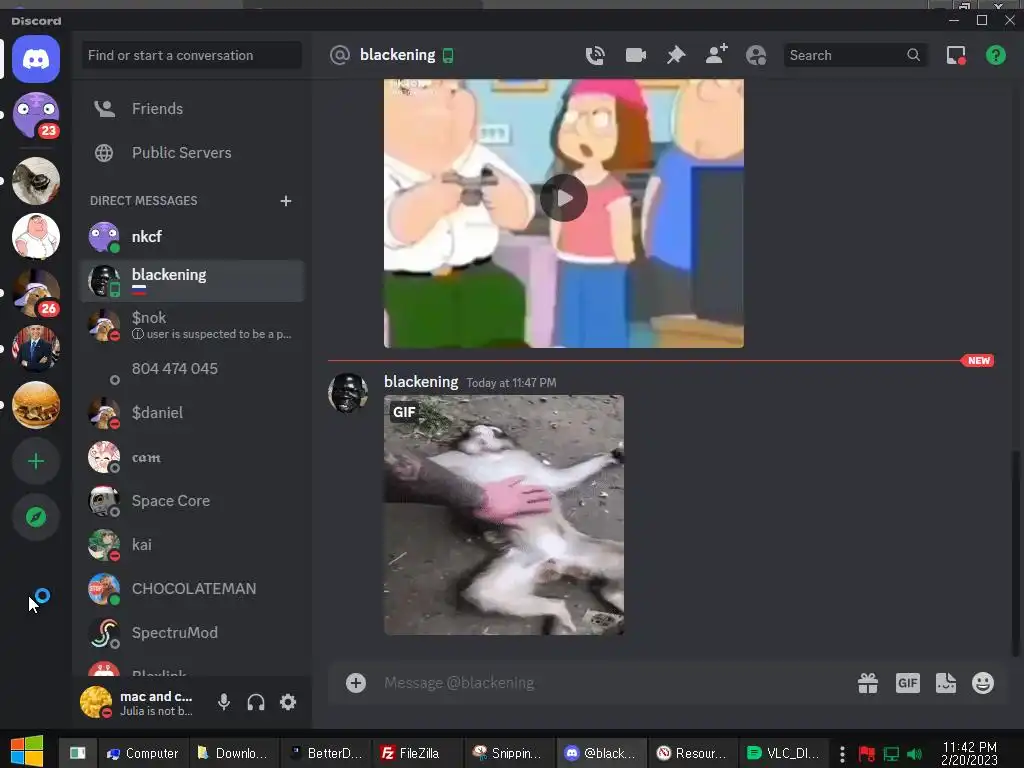Play the Family Guy video

[x=564, y=198]
